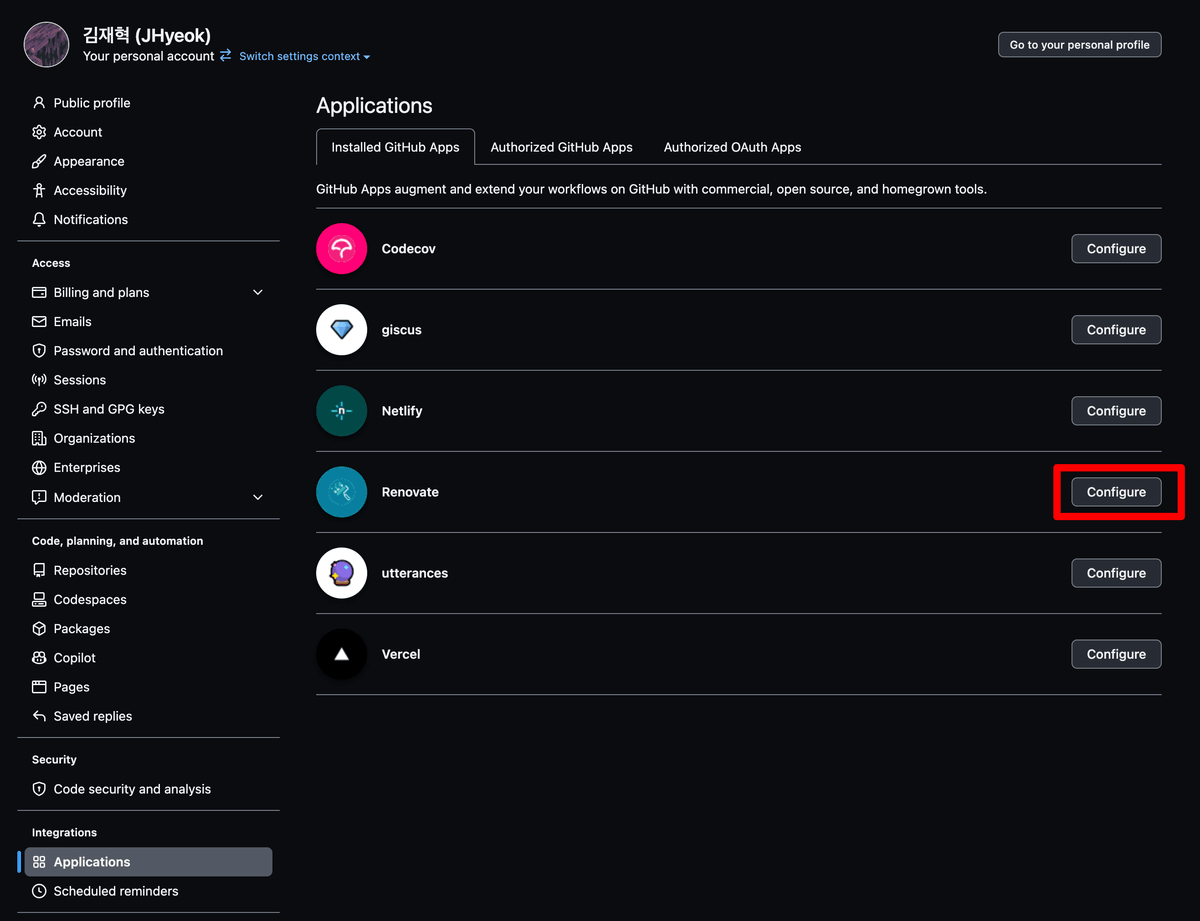Configure the Vercel app
The height and width of the screenshot is (921, 1200).
tap(1116, 654)
